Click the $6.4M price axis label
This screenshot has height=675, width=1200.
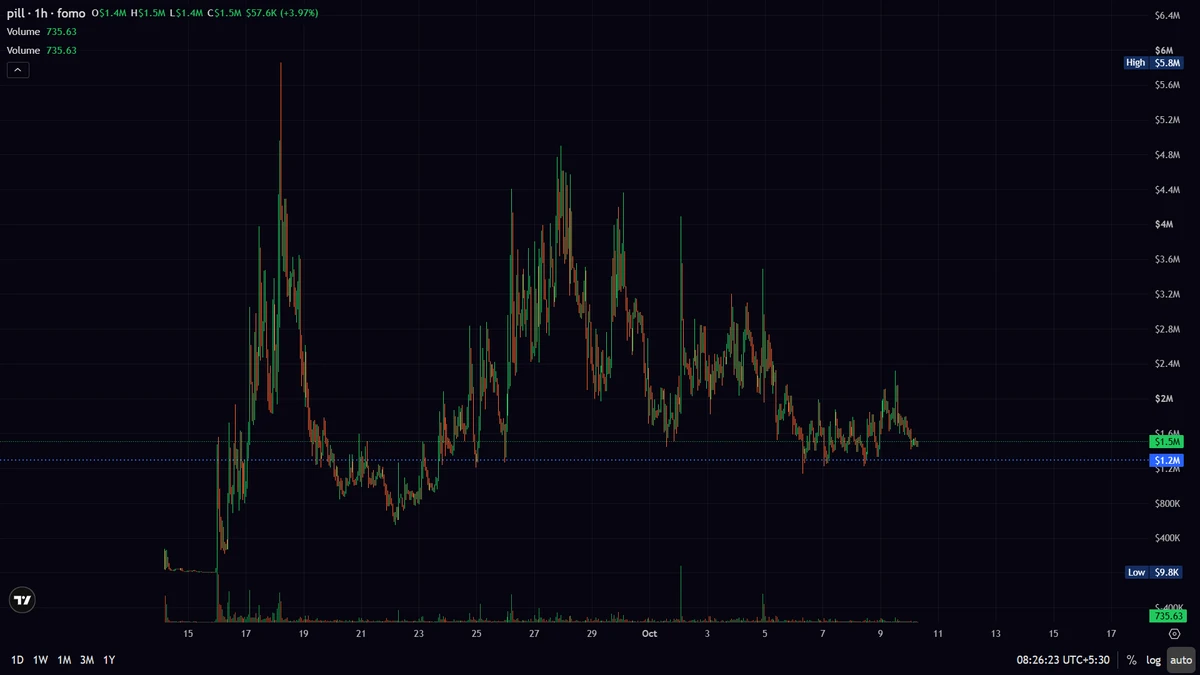pyautogui.click(x=1168, y=16)
